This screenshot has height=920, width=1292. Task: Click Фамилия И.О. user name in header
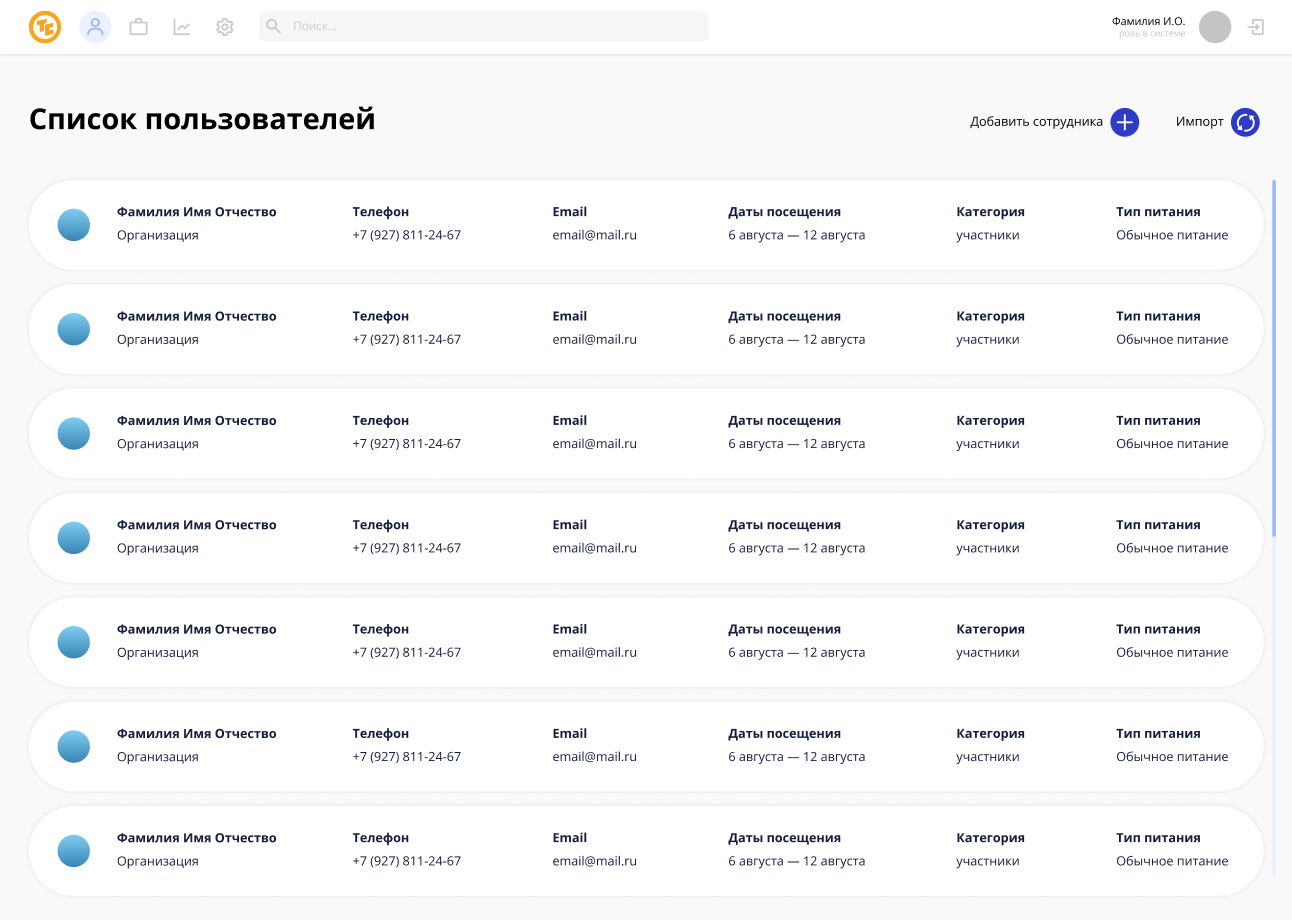(x=1148, y=21)
